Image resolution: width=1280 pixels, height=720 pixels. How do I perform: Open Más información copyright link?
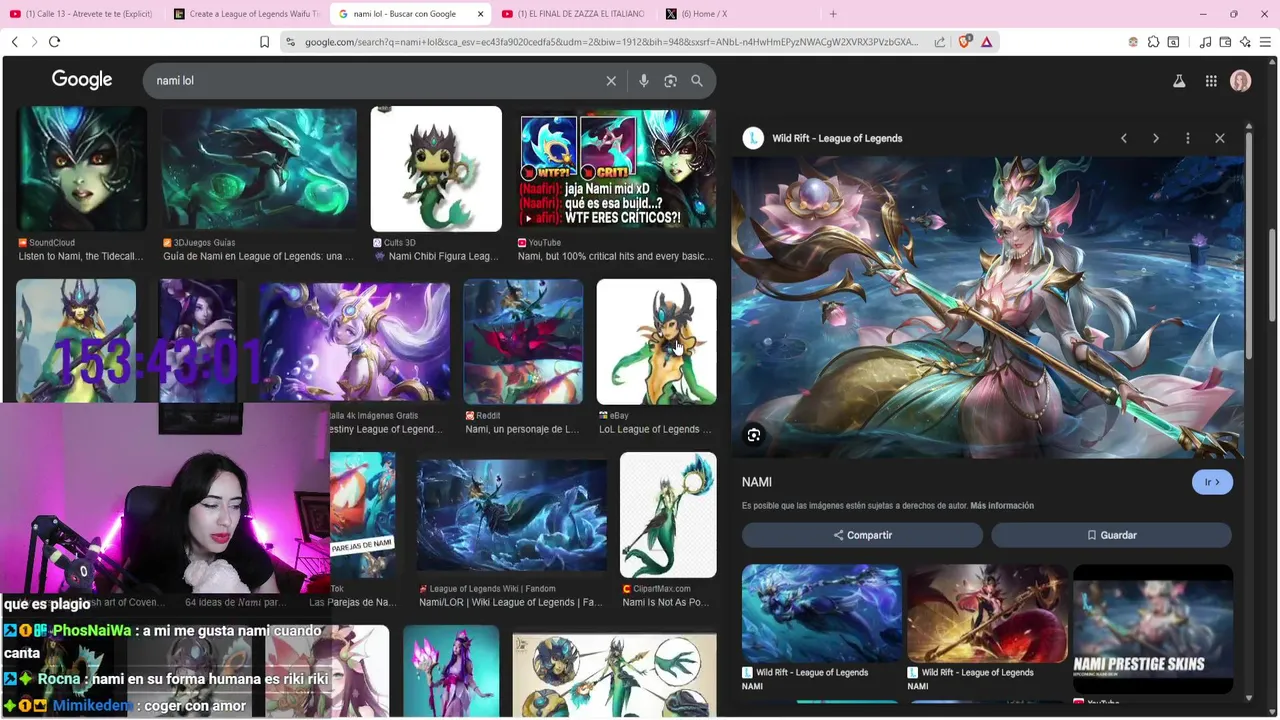(1002, 506)
